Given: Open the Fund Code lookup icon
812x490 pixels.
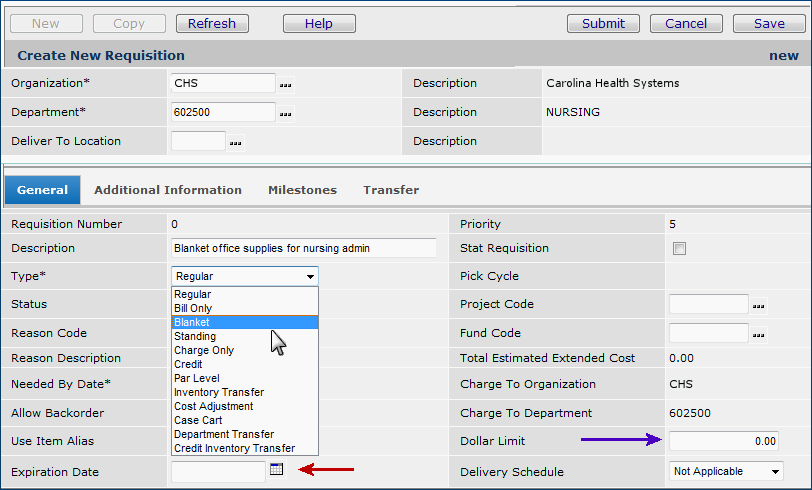Looking at the screenshot, I should 758,335.
